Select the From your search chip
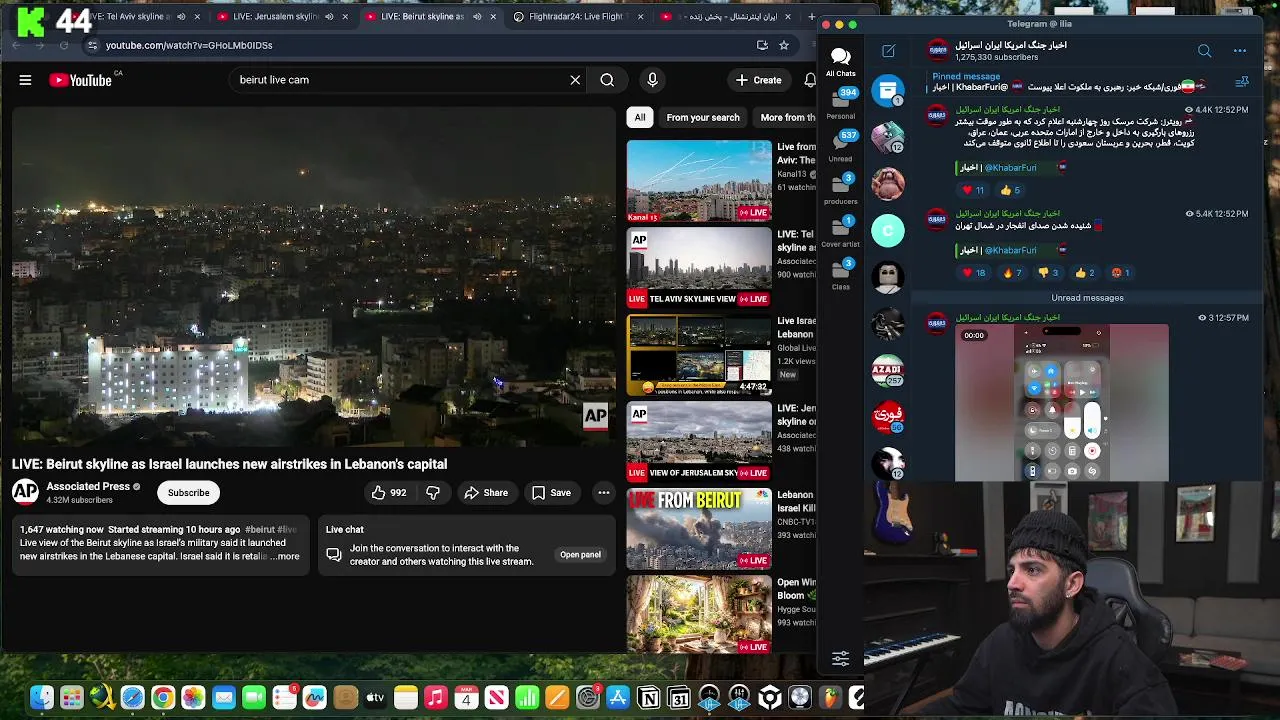The width and height of the screenshot is (1280, 720). pos(703,117)
